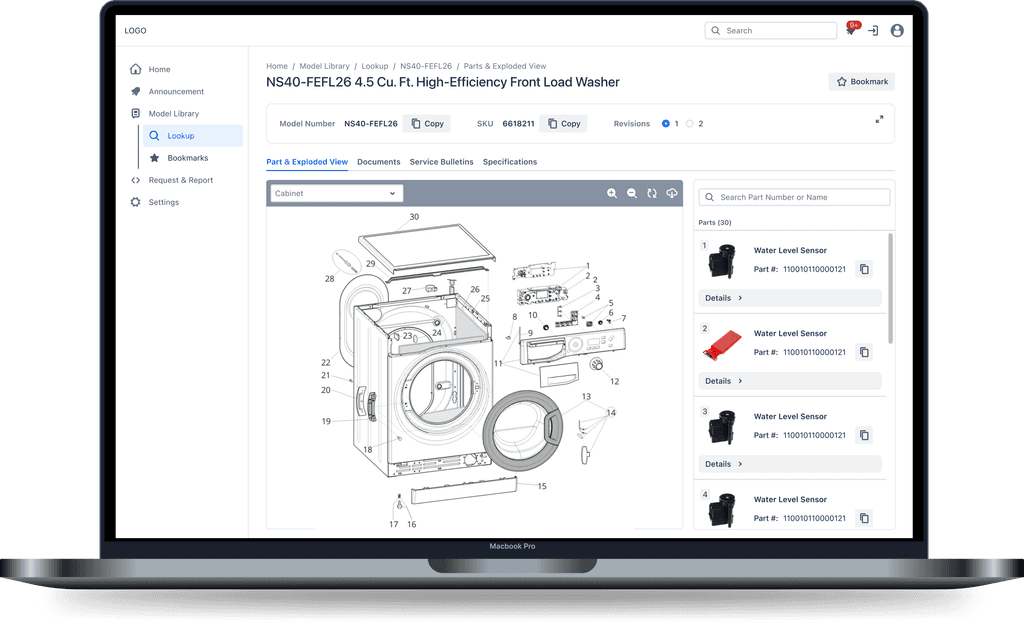Viewport: 1024px width, 625px height.
Task: Click NS40-FEFL26 in the breadcrumb
Action: [426, 66]
